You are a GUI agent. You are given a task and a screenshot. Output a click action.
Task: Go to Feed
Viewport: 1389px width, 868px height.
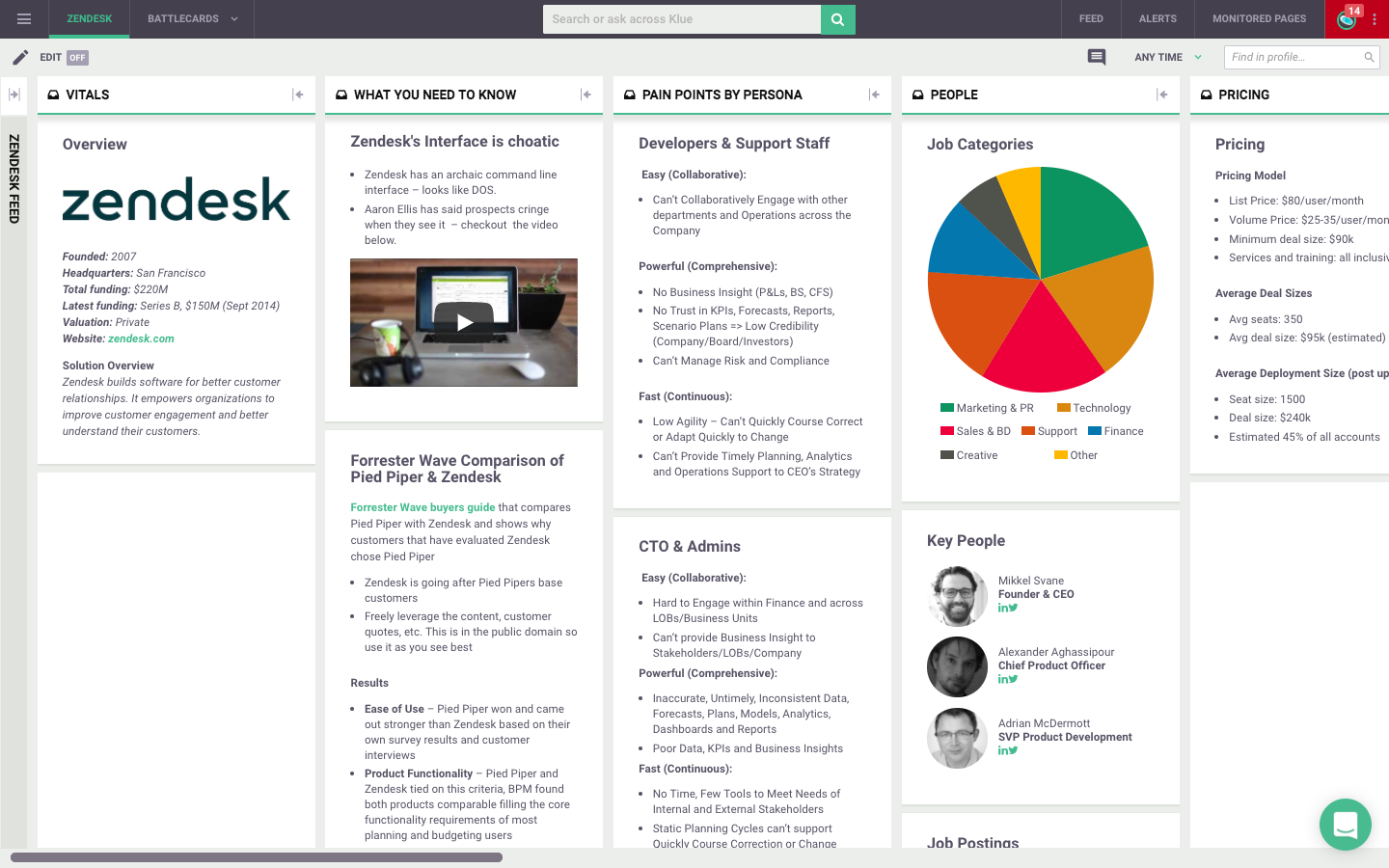pyautogui.click(x=1091, y=18)
